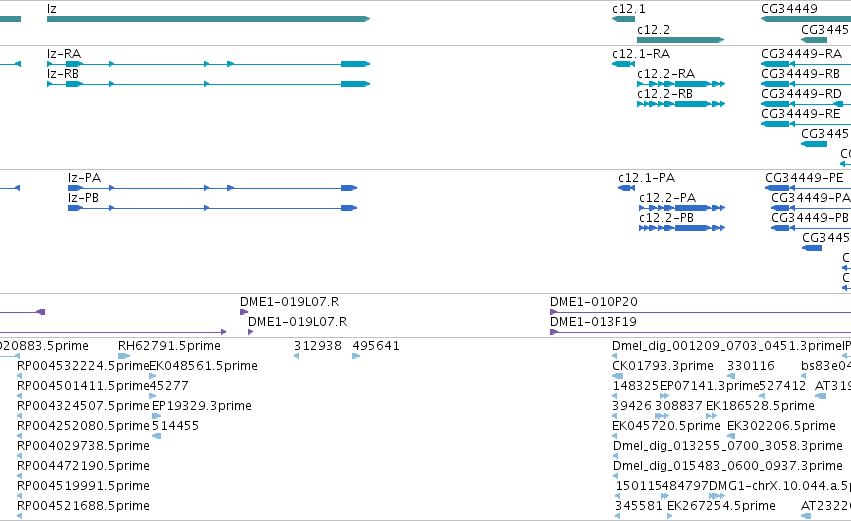Click the CG34449-PB label
The width and height of the screenshot is (851, 521).
[810, 218]
